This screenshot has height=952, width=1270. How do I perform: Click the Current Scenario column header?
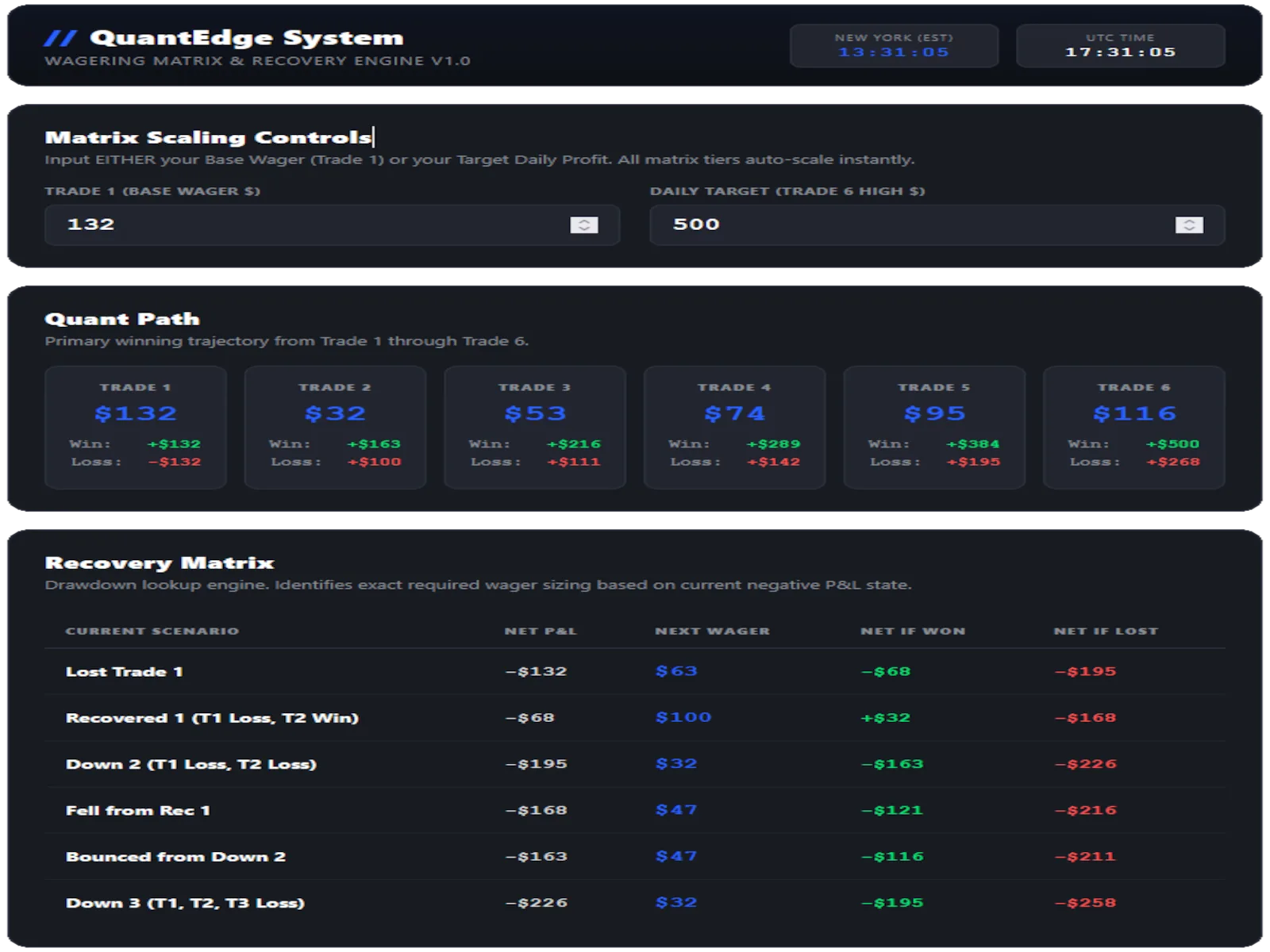[152, 631]
